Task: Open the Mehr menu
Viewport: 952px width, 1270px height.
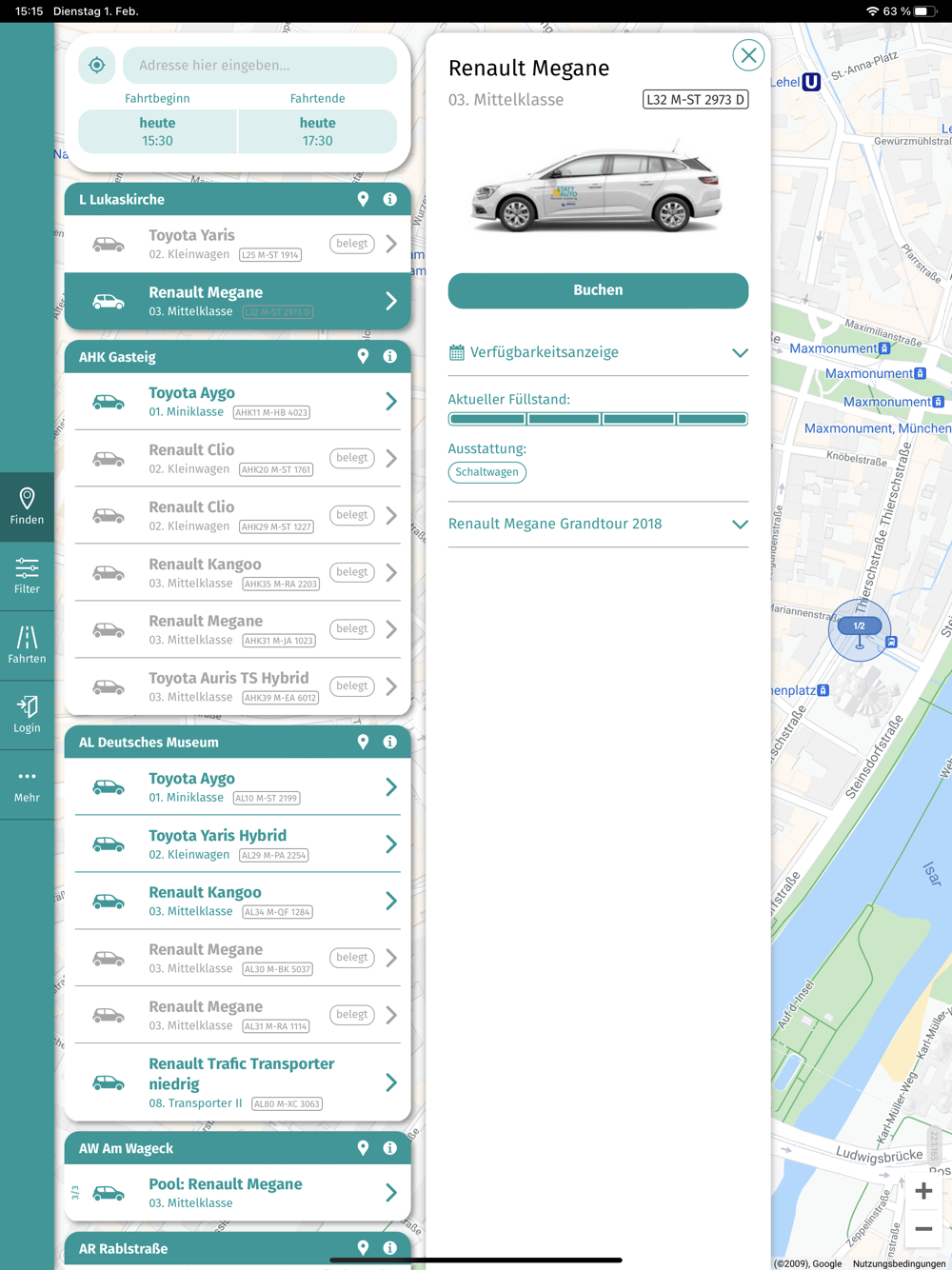Action: (27, 785)
